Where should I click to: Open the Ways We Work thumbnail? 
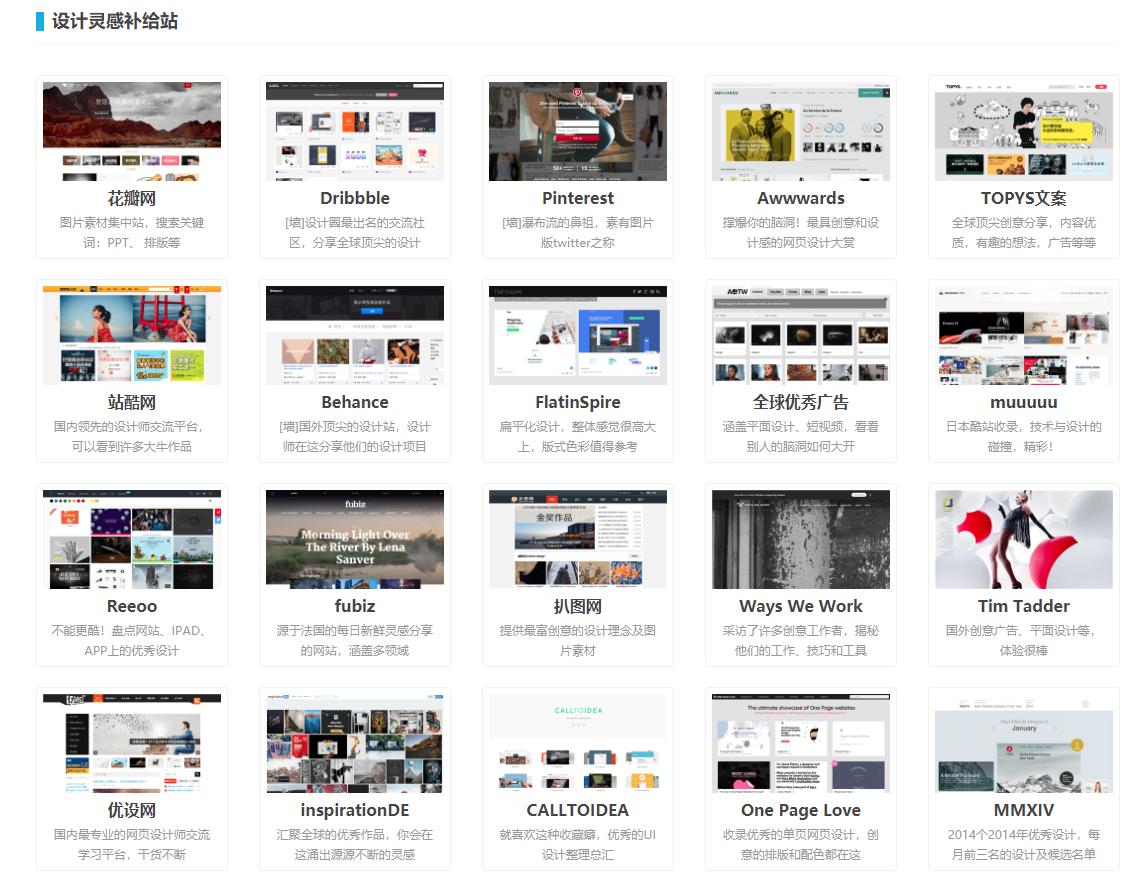[x=801, y=539]
